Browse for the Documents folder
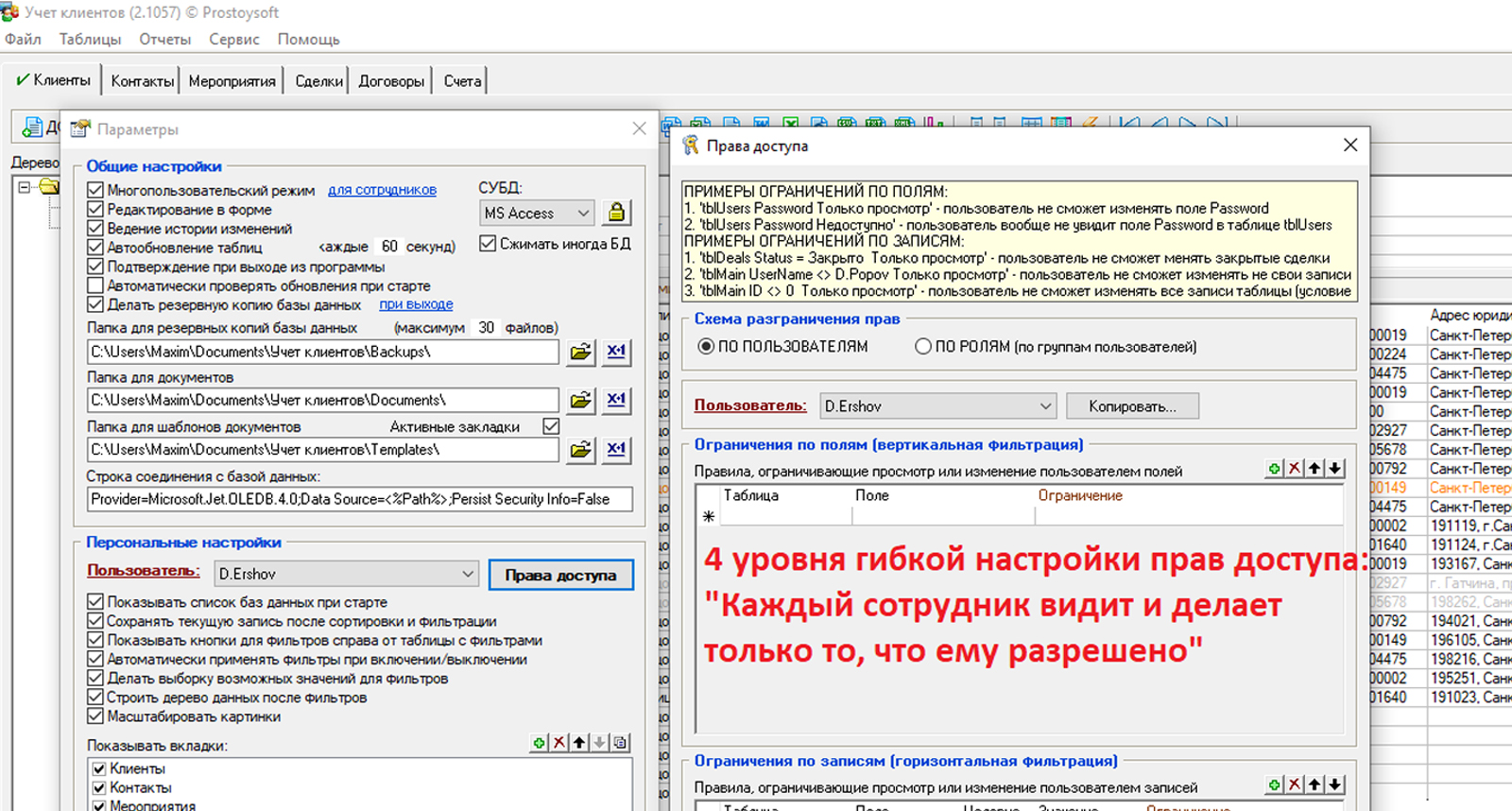 point(580,400)
